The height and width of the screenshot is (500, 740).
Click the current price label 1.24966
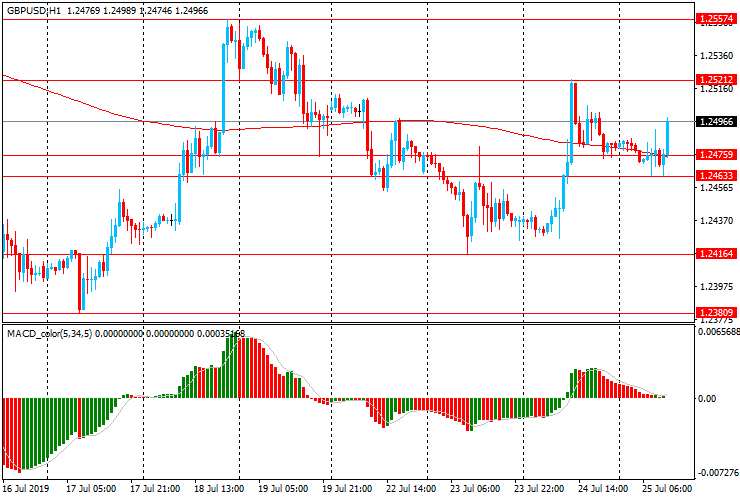716,122
